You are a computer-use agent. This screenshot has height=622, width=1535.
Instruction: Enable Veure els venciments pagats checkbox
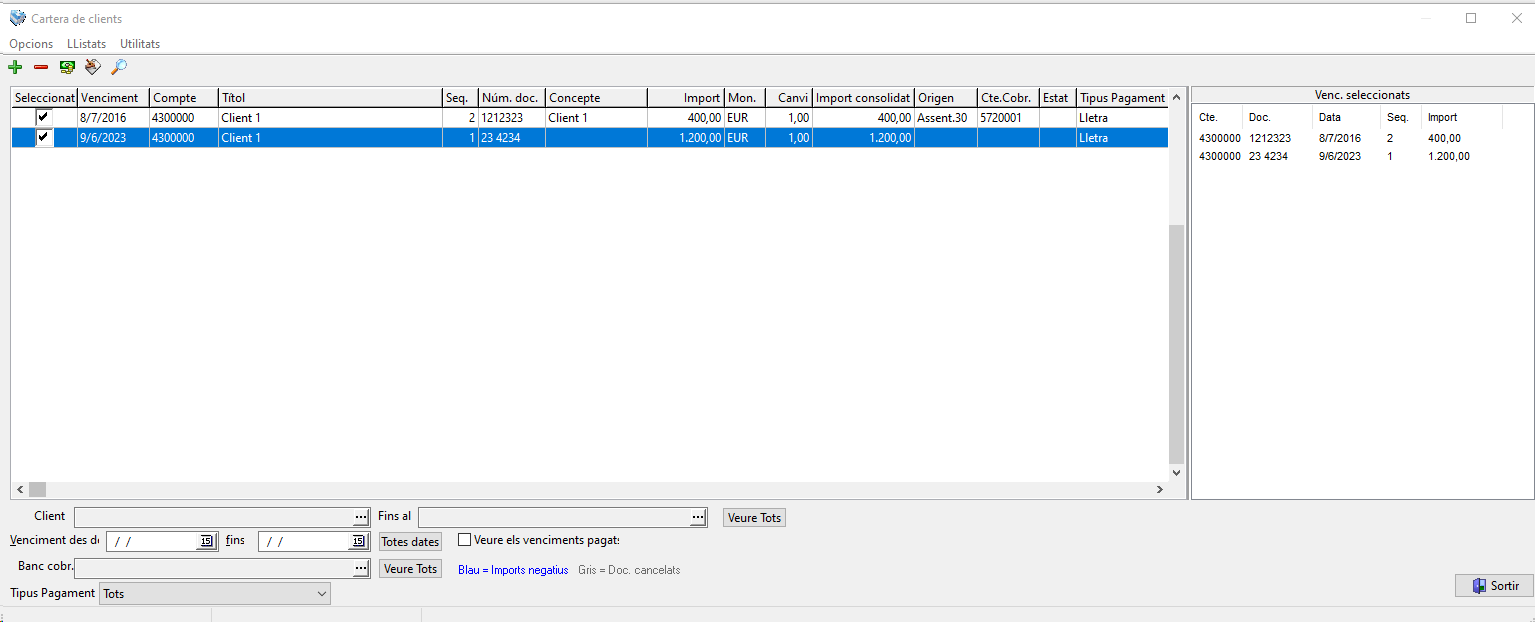pos(465,540)
